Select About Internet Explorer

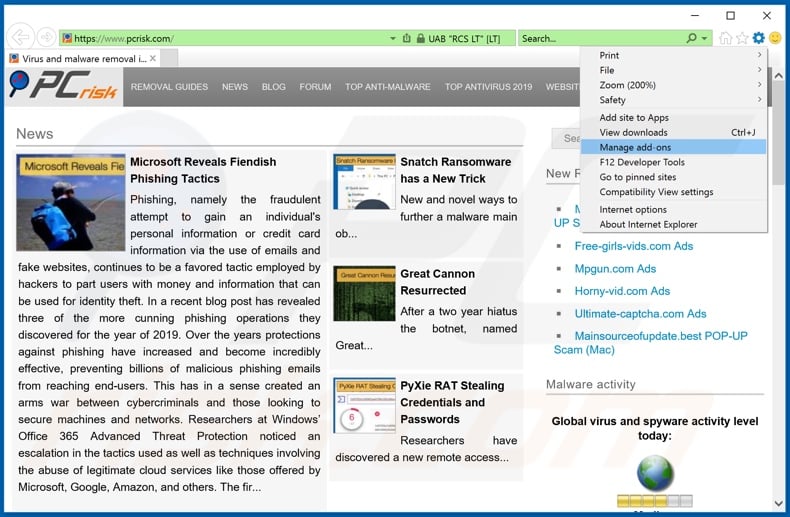click(674, 224)
